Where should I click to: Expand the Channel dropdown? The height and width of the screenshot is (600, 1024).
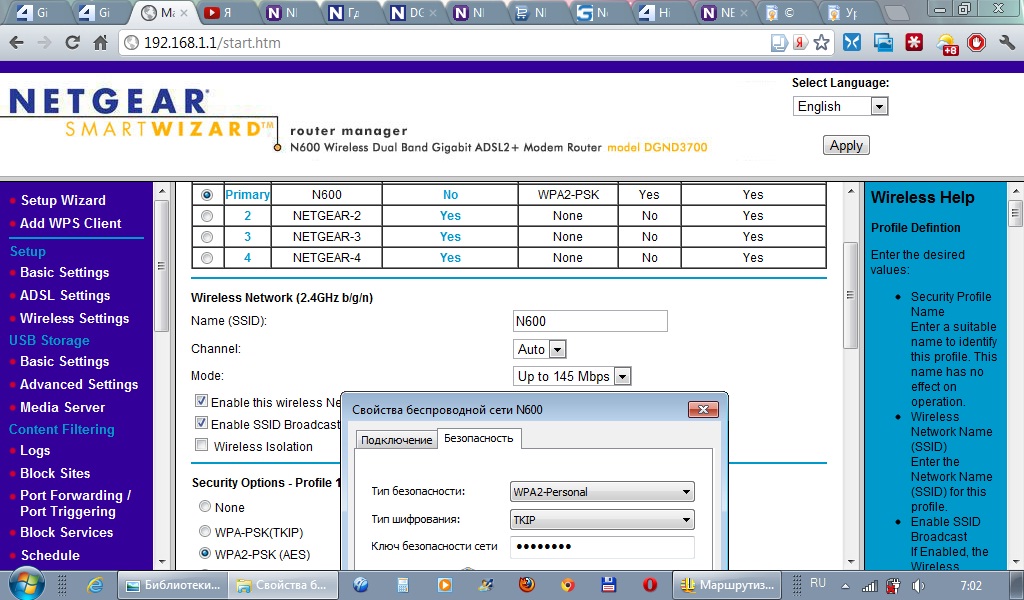[x=540, y=349]
